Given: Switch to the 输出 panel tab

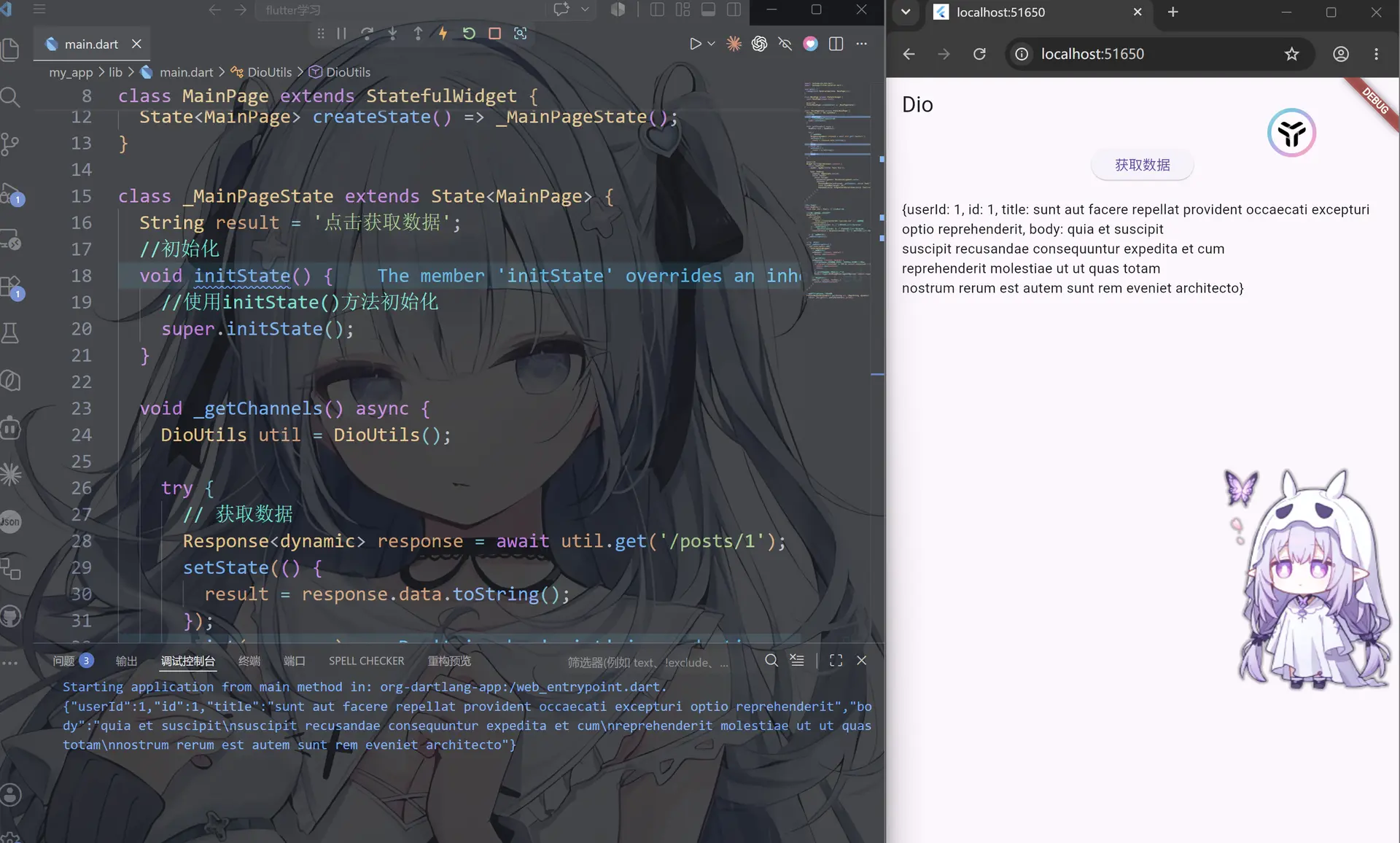Looking at the screenshot, I should point(126,661).
